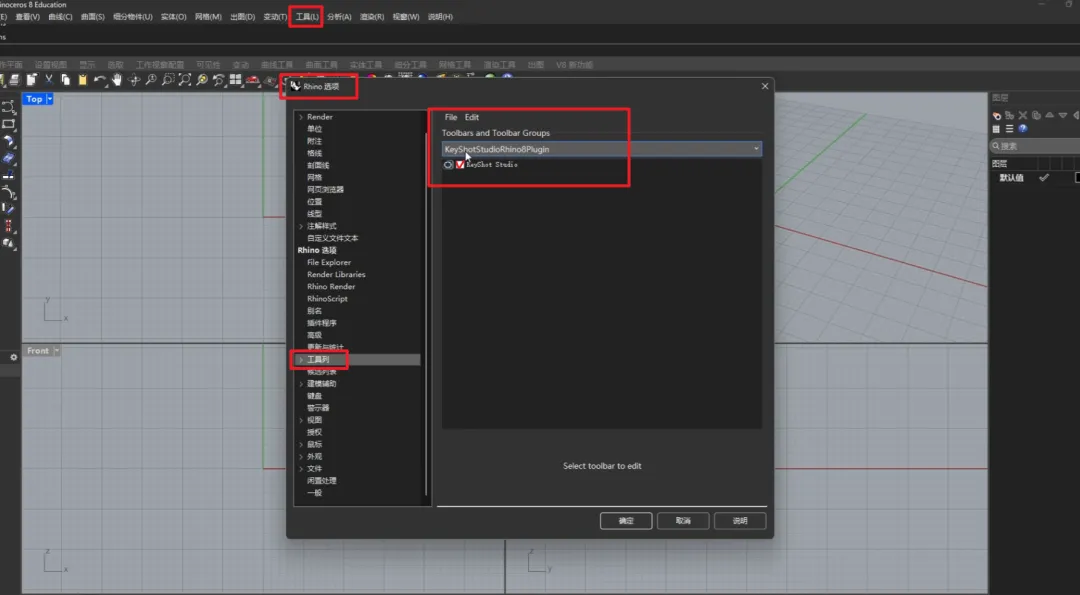
Task: Click the blue Help question mark icon
Action: click(x=1023, y=129)
